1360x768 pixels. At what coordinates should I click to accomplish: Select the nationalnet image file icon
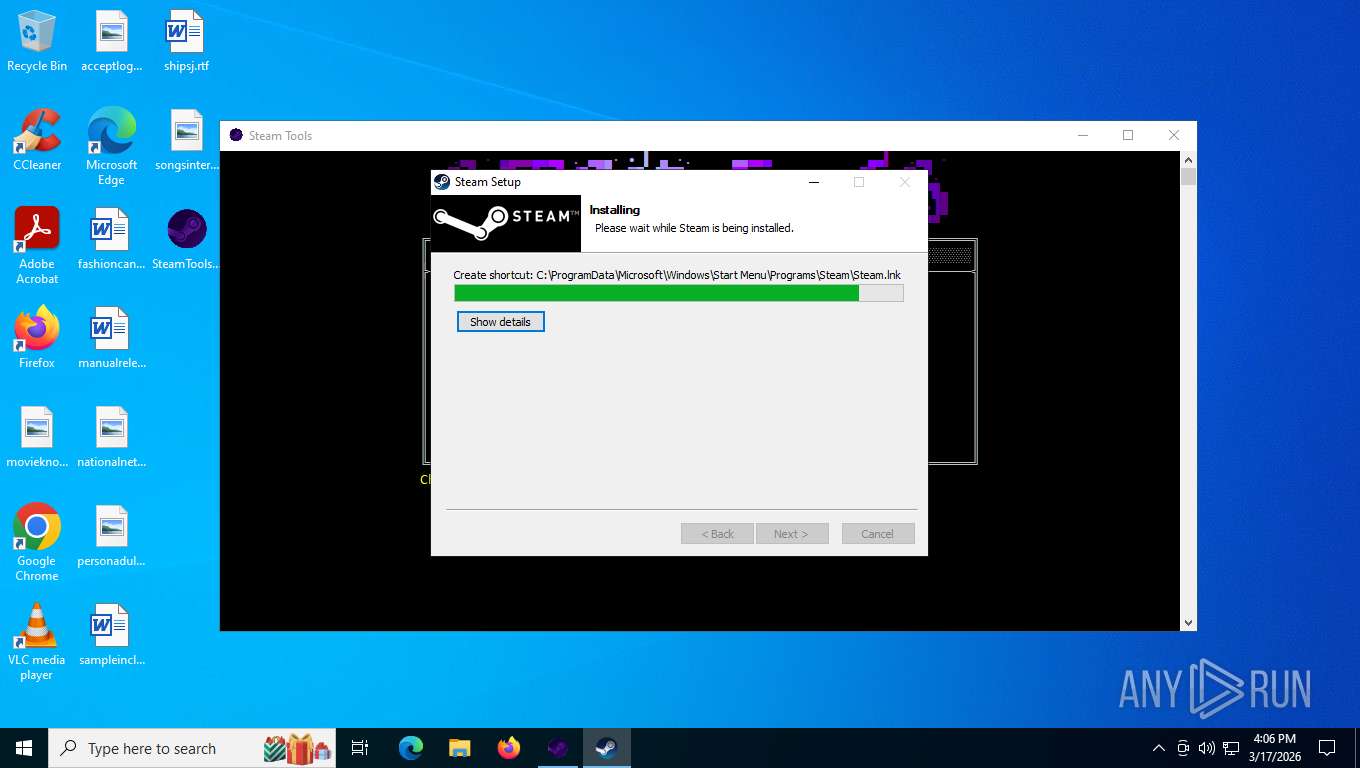(112, 437)
